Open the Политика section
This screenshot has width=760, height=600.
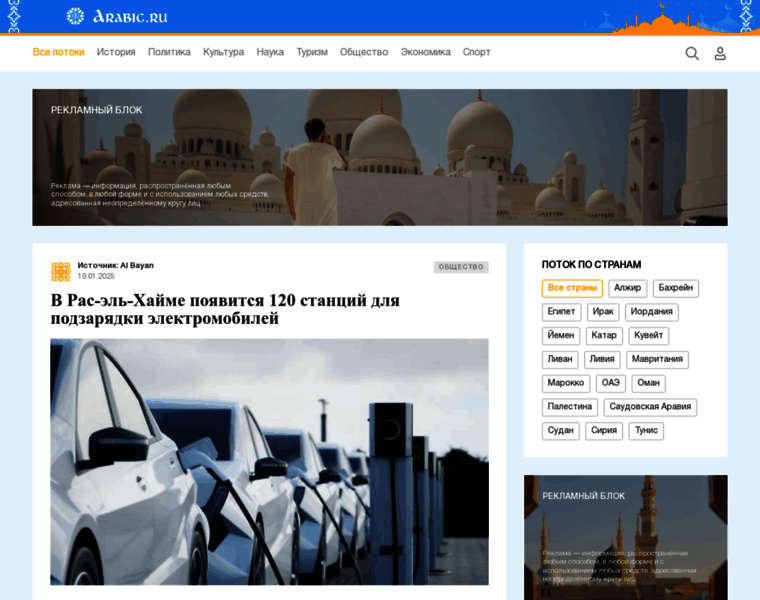click(169, 52)
